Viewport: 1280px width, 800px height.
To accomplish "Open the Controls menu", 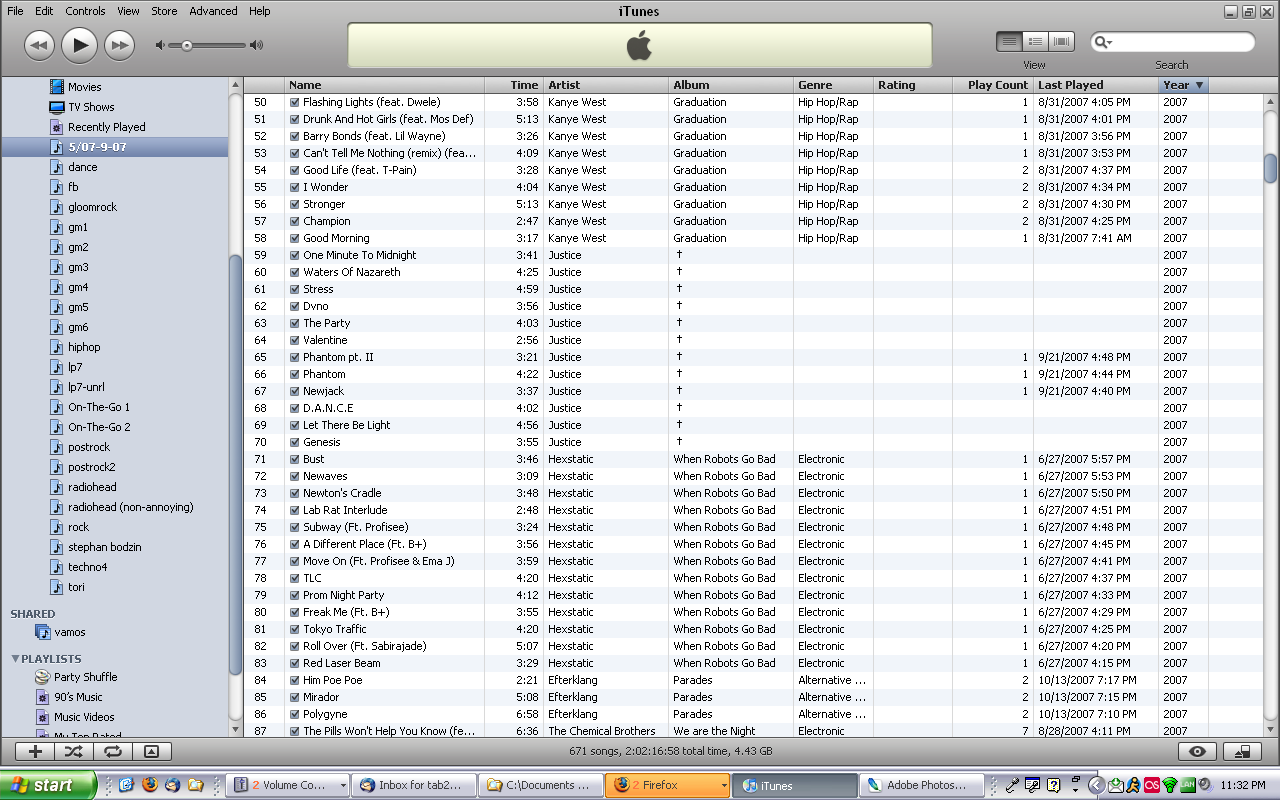I will point(85,11).
